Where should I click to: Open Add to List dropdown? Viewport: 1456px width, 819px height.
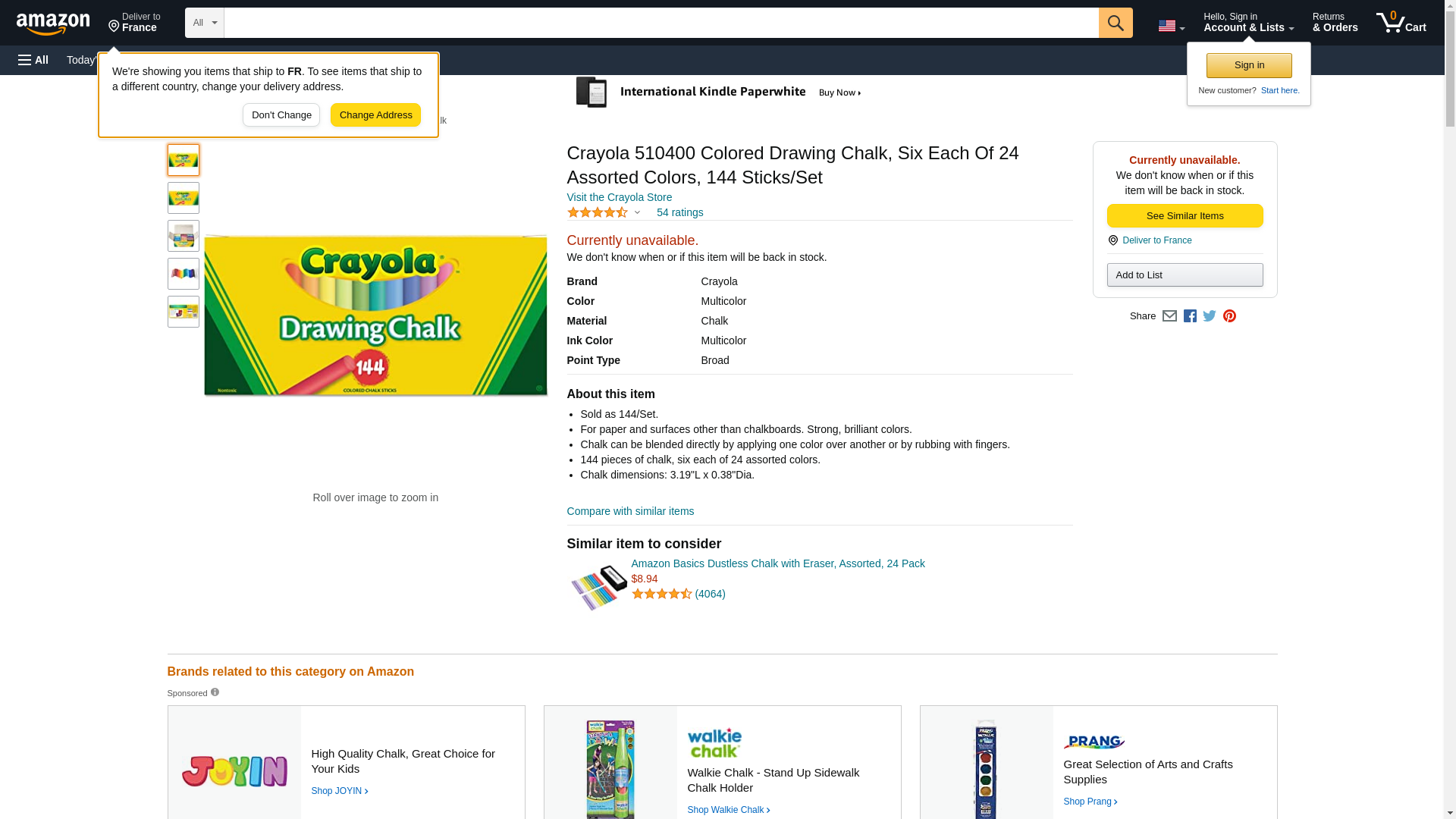(1185, 275)
